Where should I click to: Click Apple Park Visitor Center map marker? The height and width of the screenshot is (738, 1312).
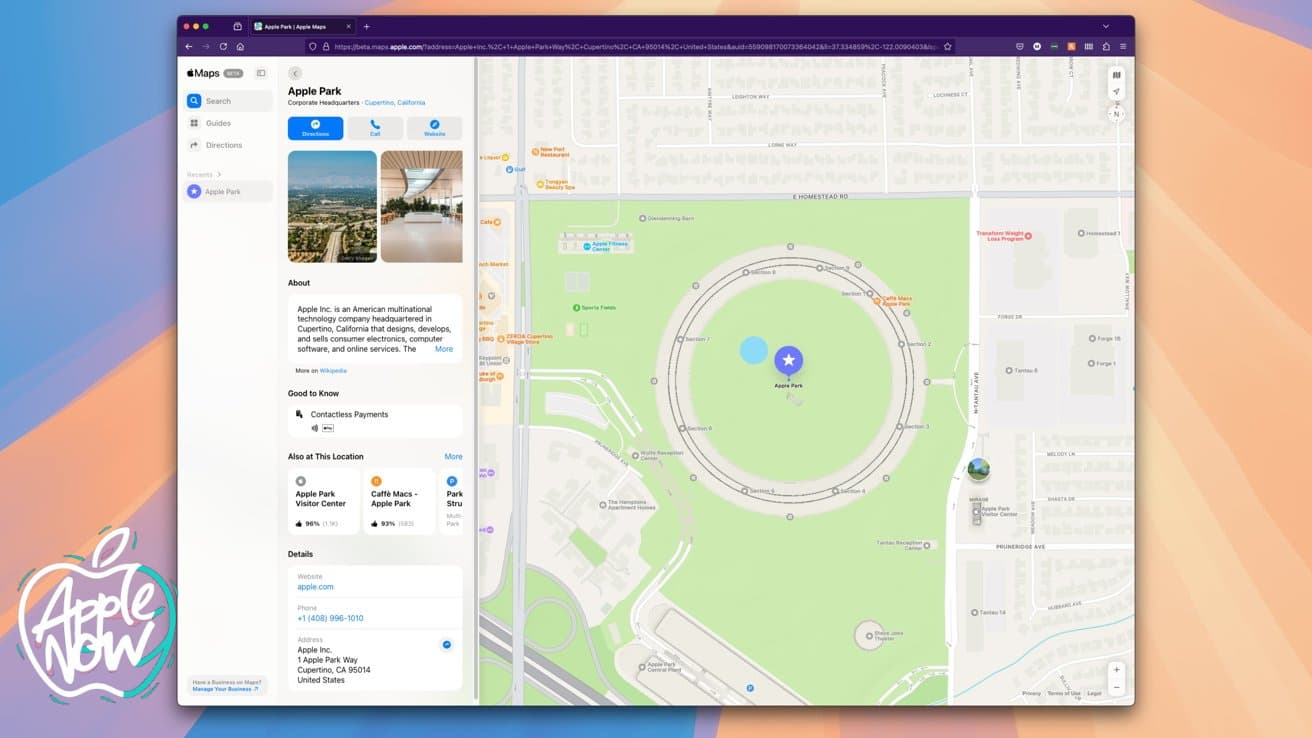pos(977,511)
